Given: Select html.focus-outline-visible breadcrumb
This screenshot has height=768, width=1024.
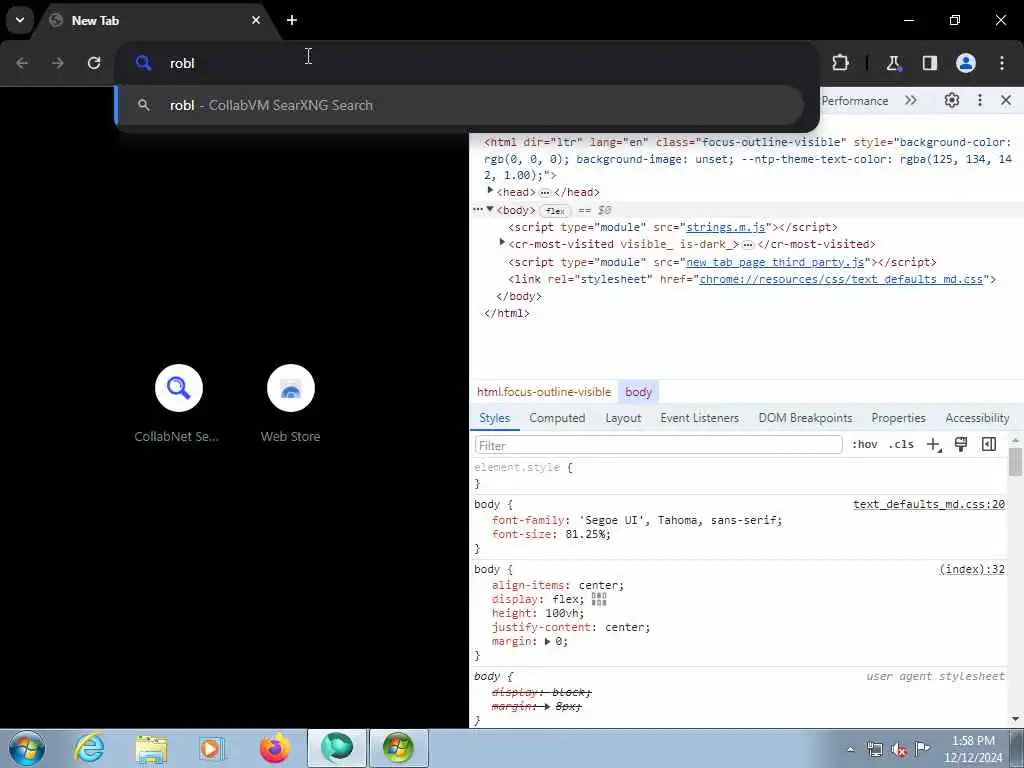Looking at the screenshot, I should click(x=544, y=392).
